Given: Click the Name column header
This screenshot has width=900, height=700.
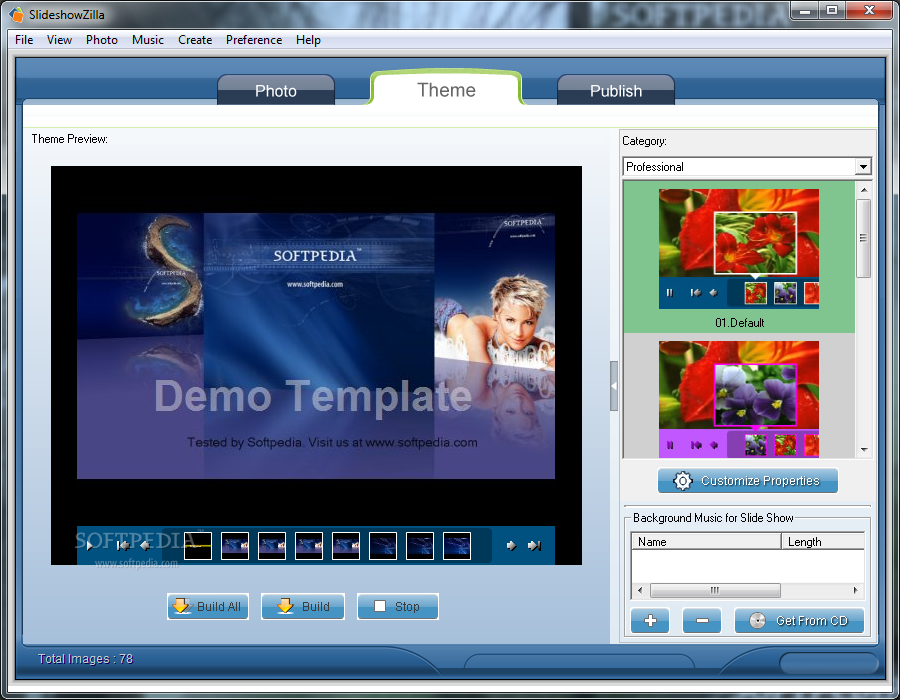Looking at the screenshot, I should click(706, 542).
